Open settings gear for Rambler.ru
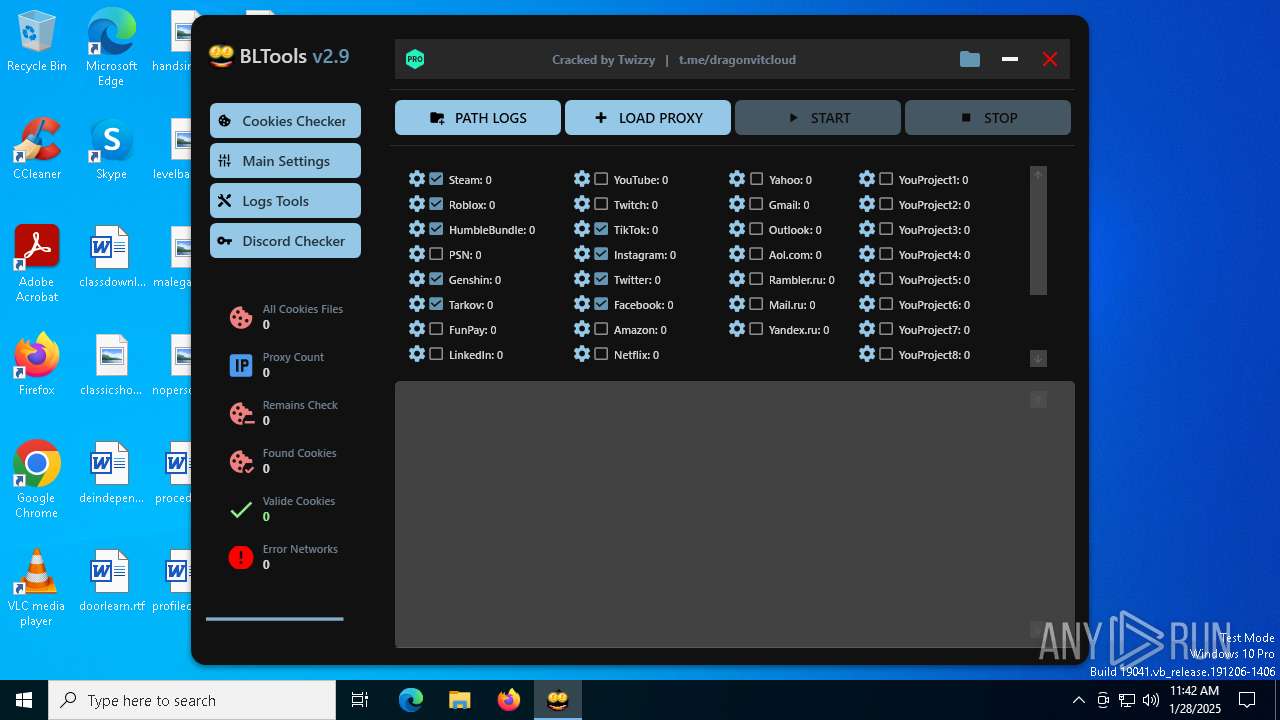Viewport: 1280px width, 720px height. [737, 279]
